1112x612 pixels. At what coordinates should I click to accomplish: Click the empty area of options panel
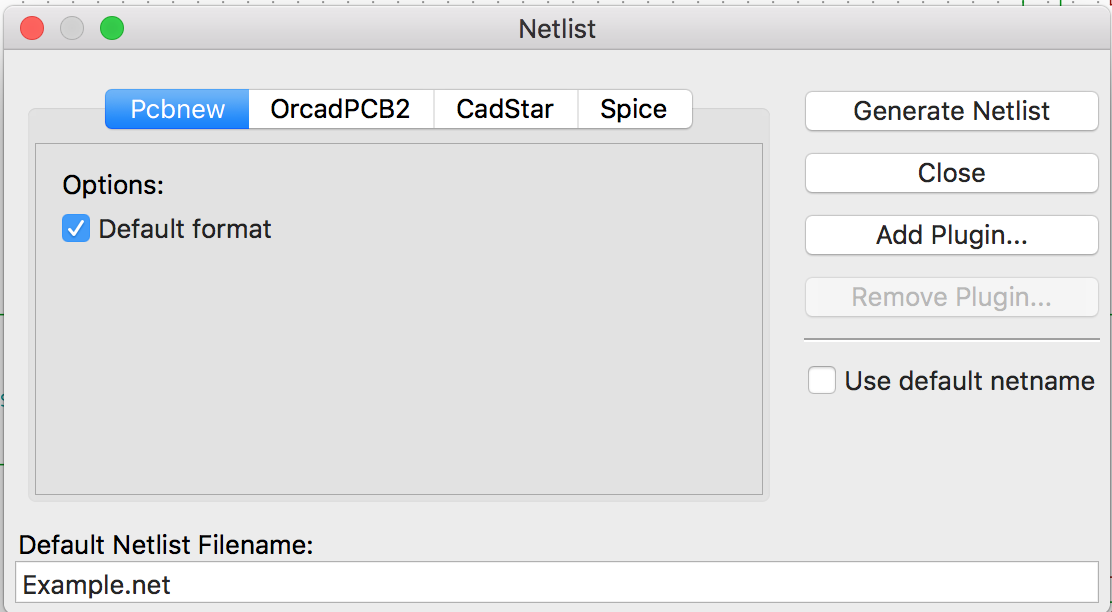400,380
